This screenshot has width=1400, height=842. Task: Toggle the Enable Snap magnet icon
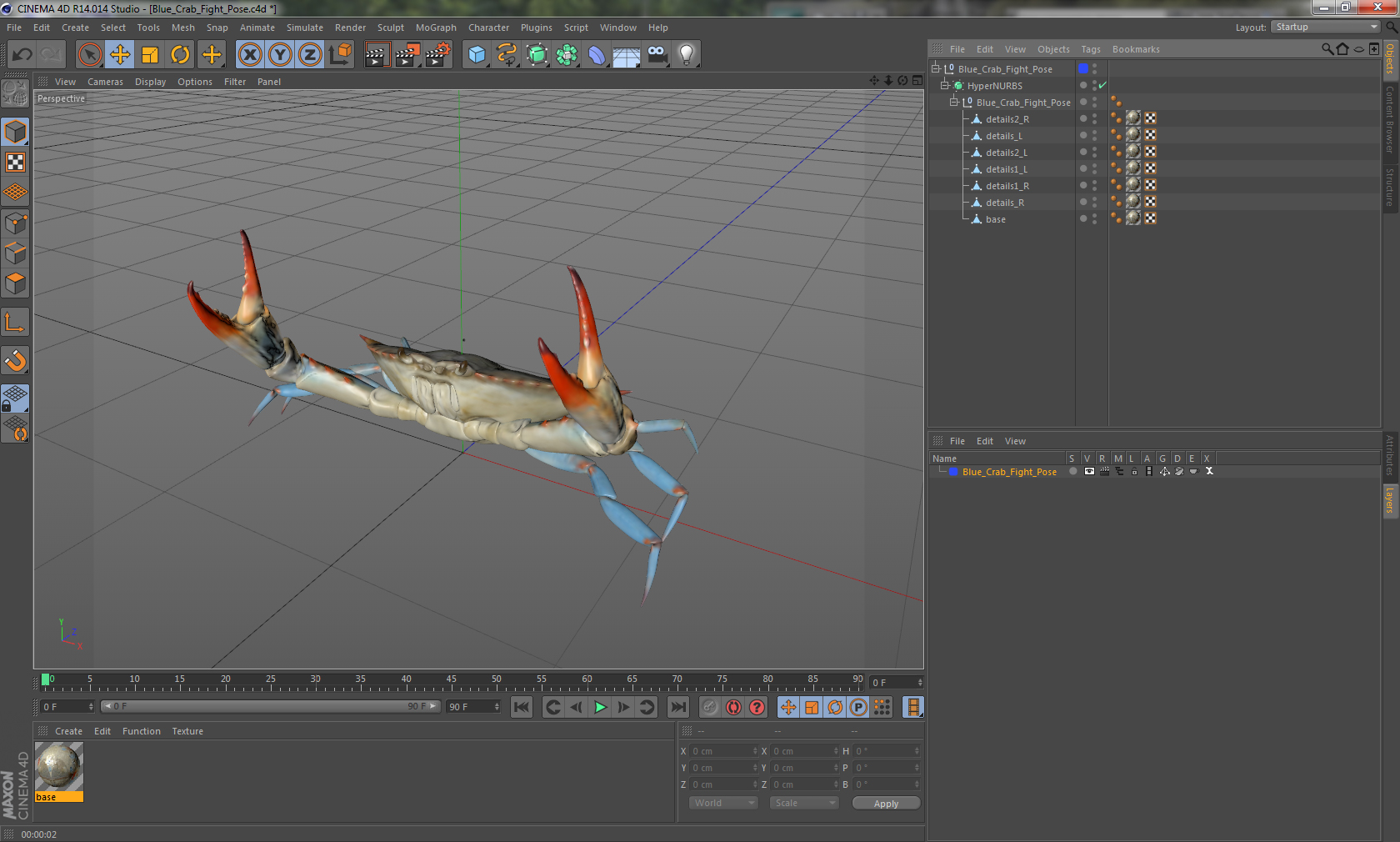[x=15, y=360]
